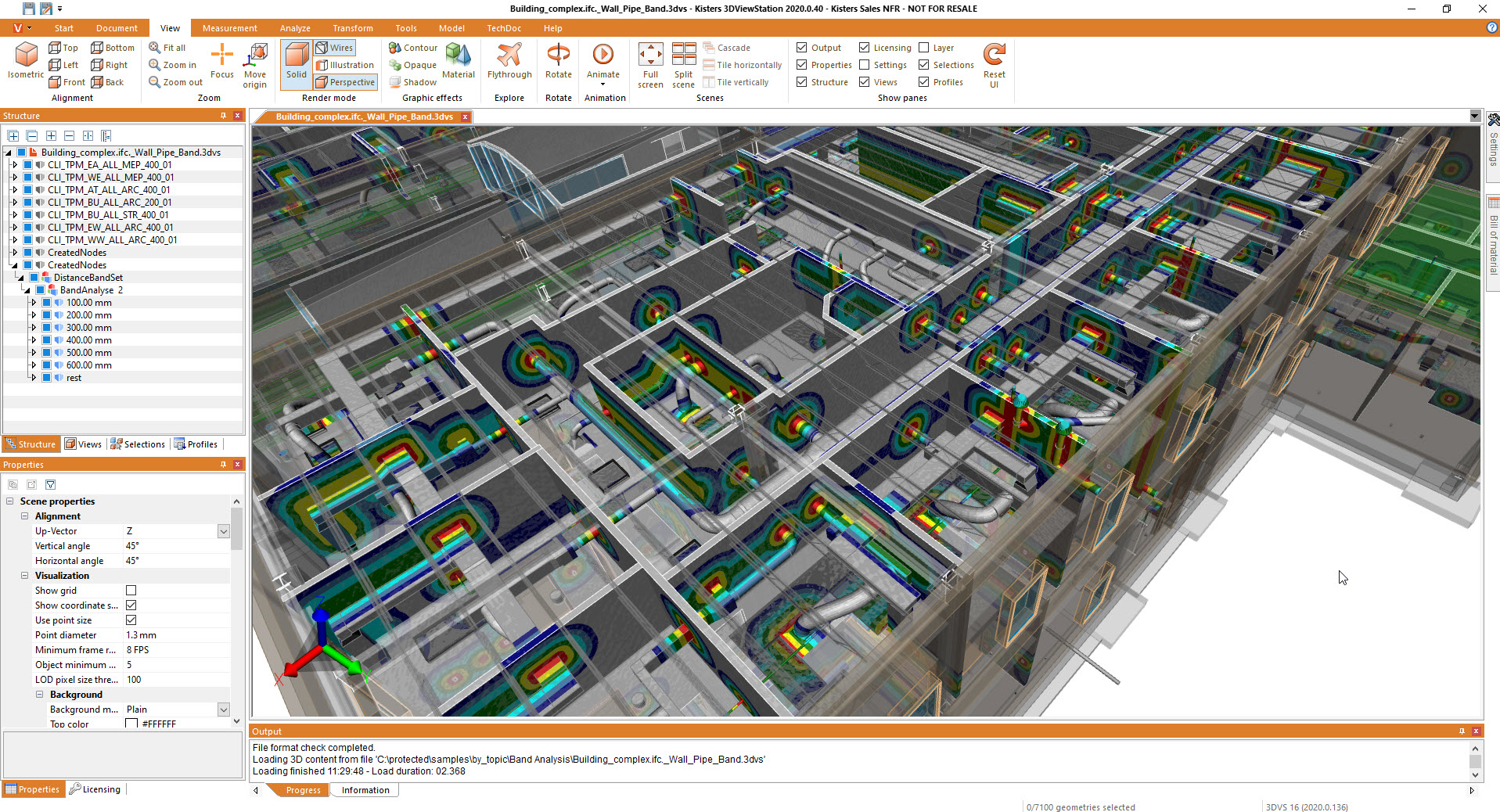Screen dimensions: 1500x812
Task: Toggle the Profiles pane checkbox
Action: [924, 82]
